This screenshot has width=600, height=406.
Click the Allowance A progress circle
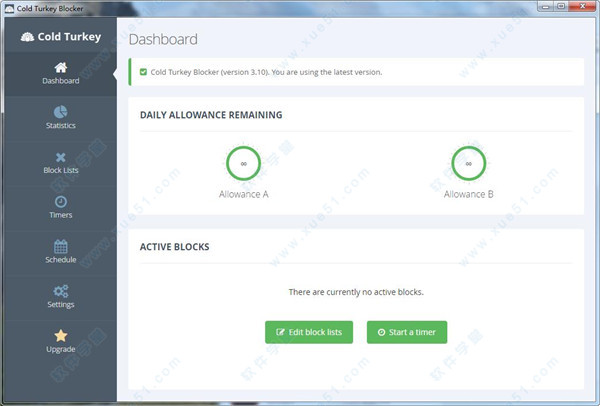click(x=243, y=163)
